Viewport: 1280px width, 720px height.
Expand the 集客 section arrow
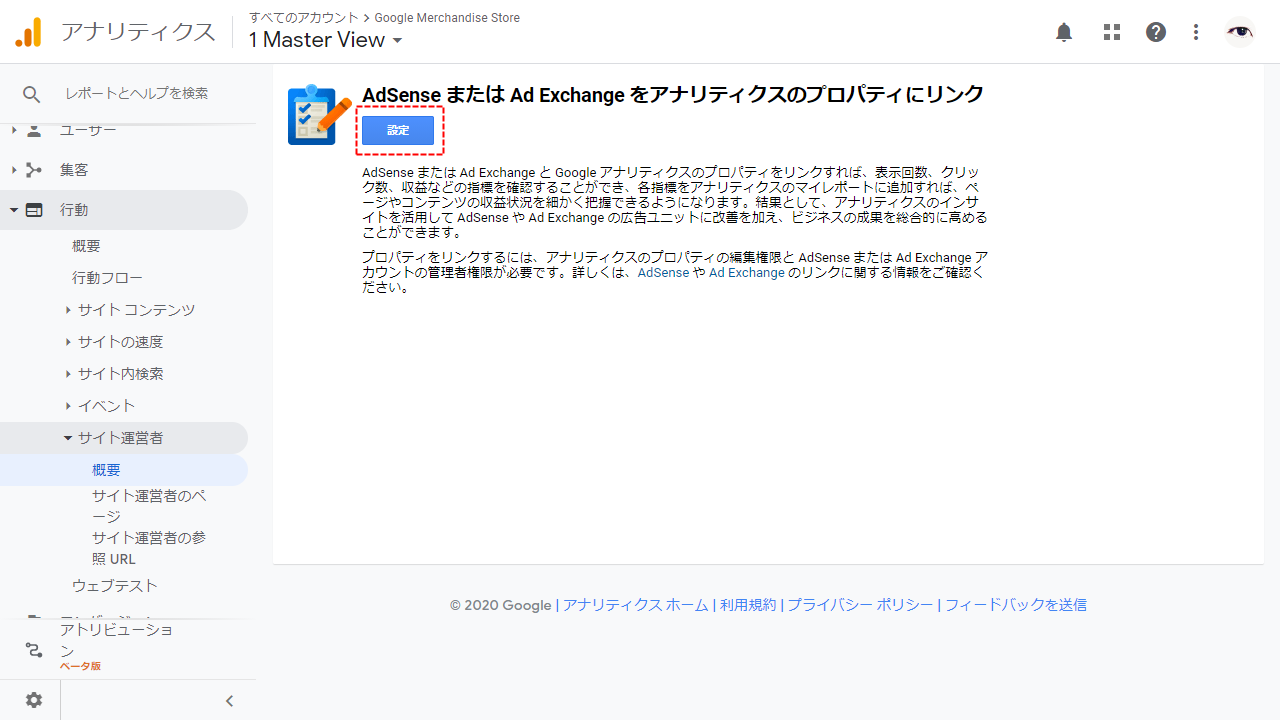(14, 170)
